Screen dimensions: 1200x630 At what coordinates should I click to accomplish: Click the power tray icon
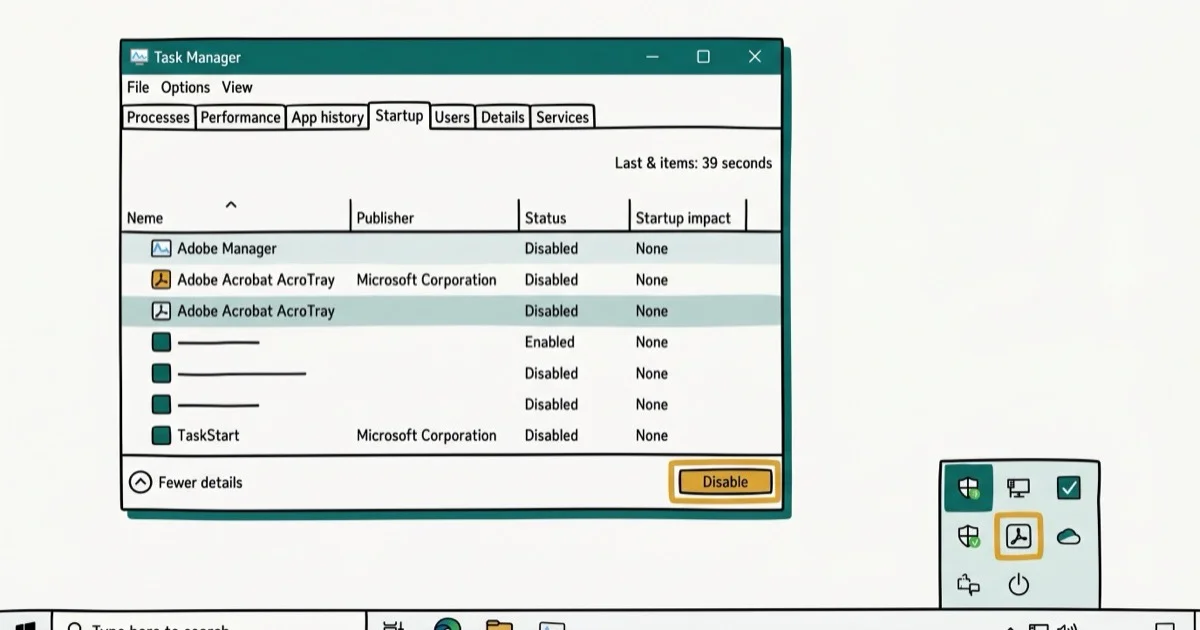[1018, 584]
